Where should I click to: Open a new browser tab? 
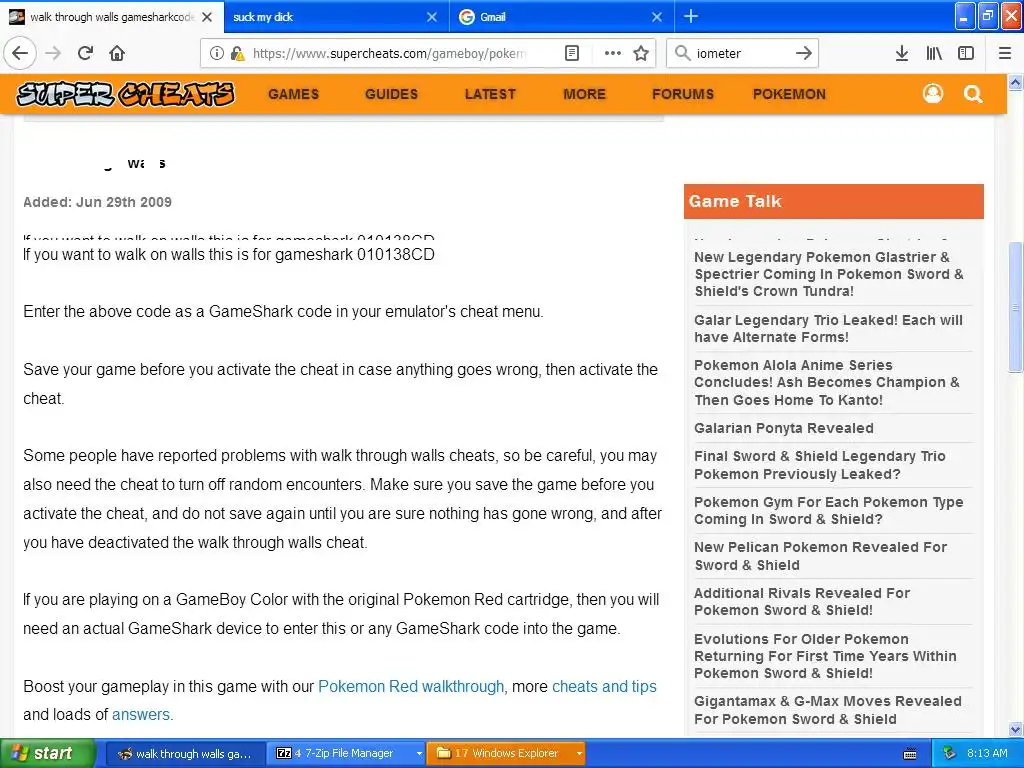[x=691, y=17]
